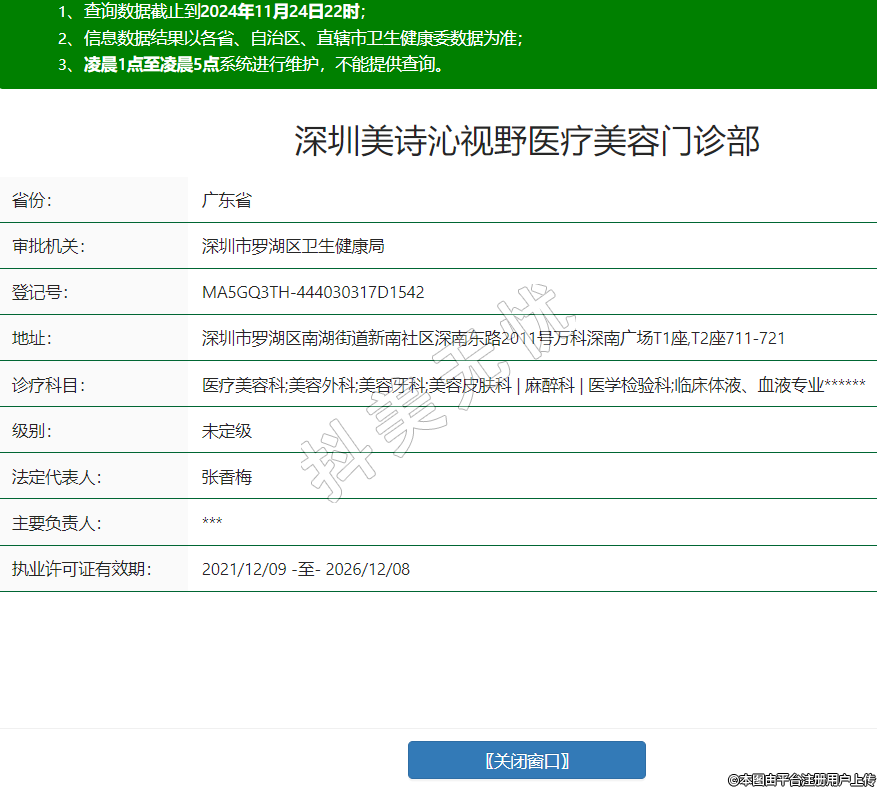Screen dimensions: 877x787
Task: Select the 审批机关 row label
Action: [x=48, y=246]
